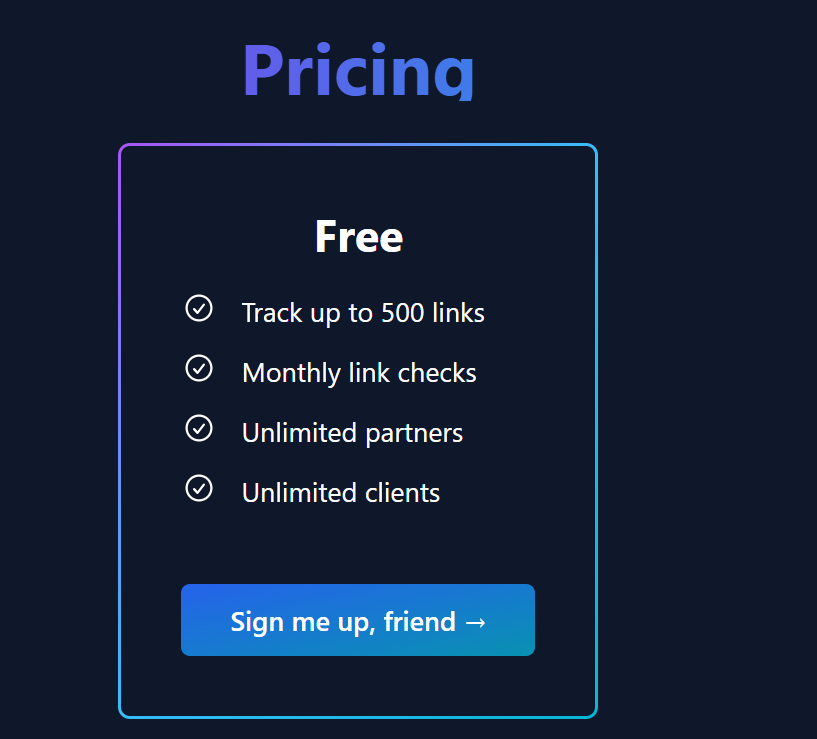Click the word friend on the sign-up button
The width and height of the screenshot is (817, 739).
pyautogui.click(x=419, y=622)
